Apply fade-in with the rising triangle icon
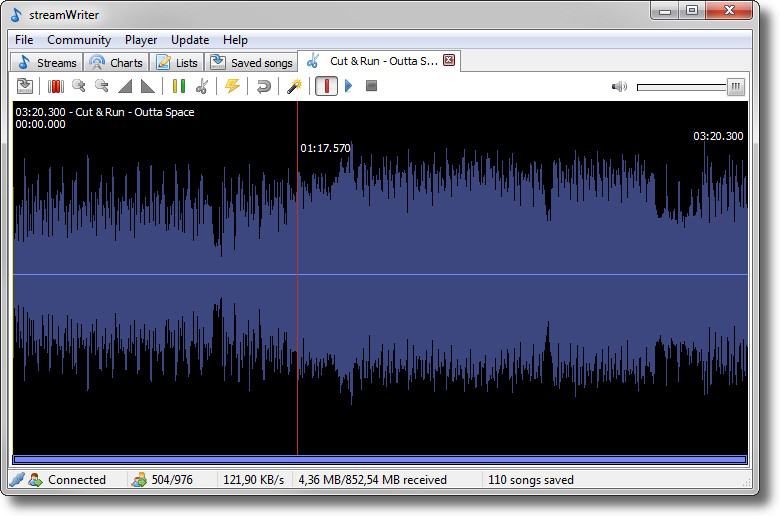The width and height of the screenshot is (780, 516). click(125, 86)
